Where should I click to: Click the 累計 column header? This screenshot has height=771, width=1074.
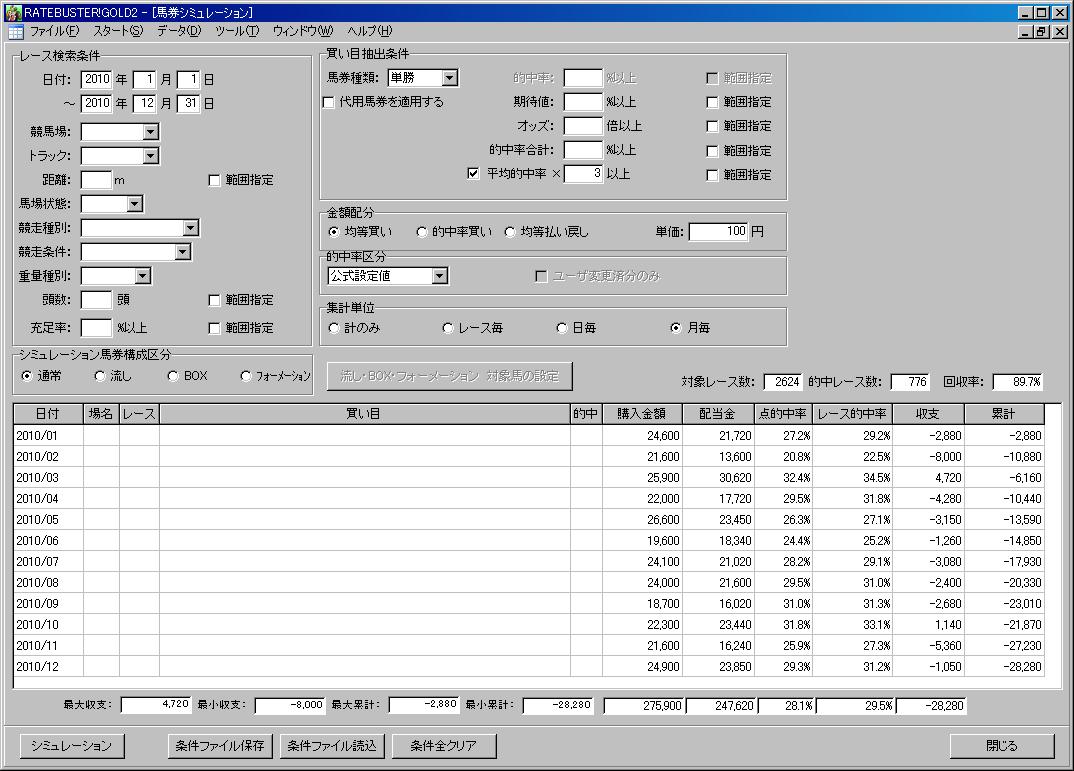[x=1004, y=414]
